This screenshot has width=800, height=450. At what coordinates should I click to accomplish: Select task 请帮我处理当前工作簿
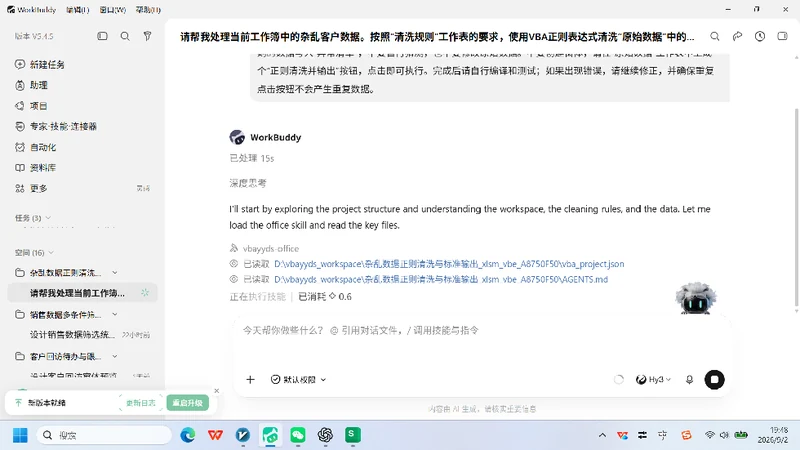pyautogui.click(x=82, y=293)
